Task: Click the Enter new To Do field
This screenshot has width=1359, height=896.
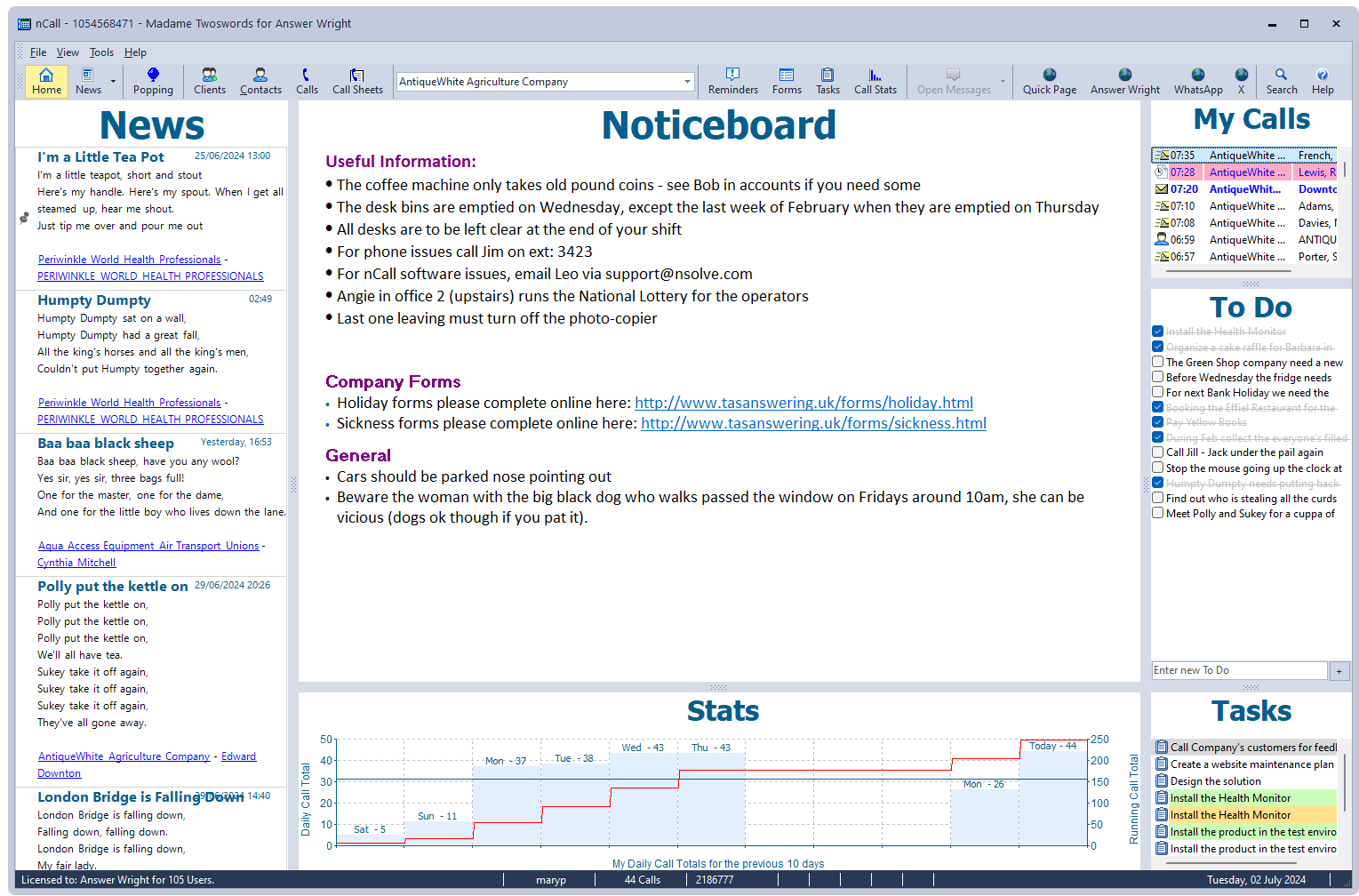Action: [x=1239, y=670]
